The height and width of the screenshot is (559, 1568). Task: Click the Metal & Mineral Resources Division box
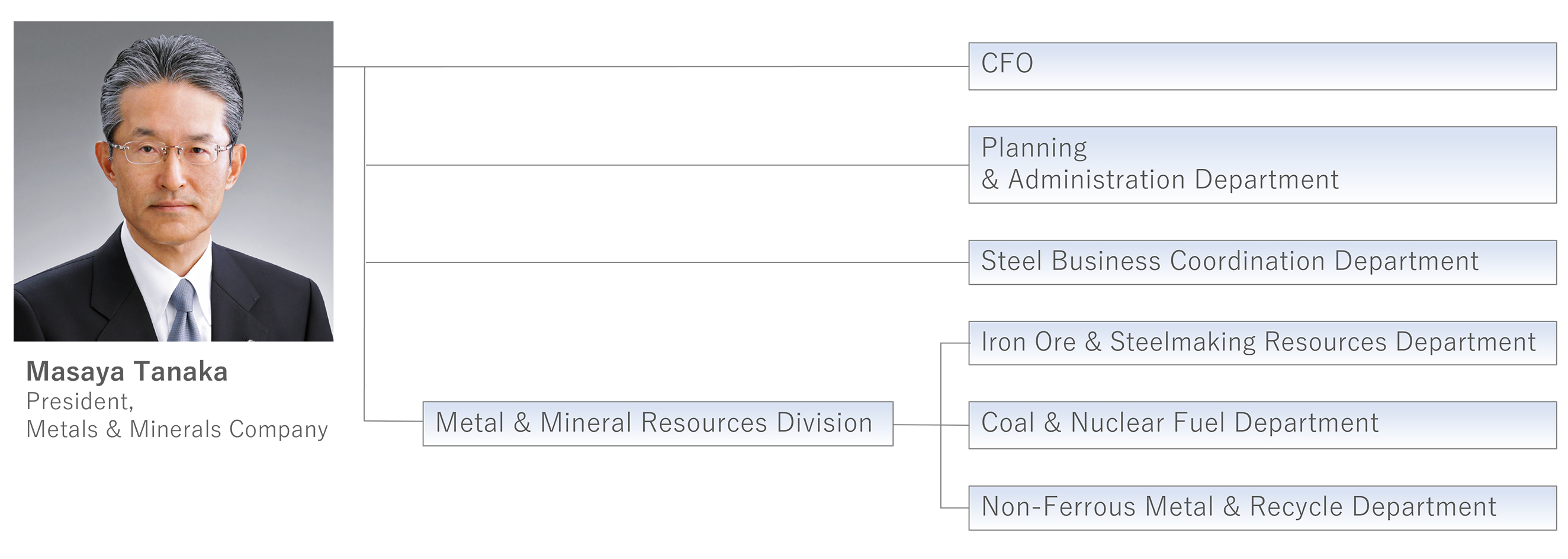(657, 423)
